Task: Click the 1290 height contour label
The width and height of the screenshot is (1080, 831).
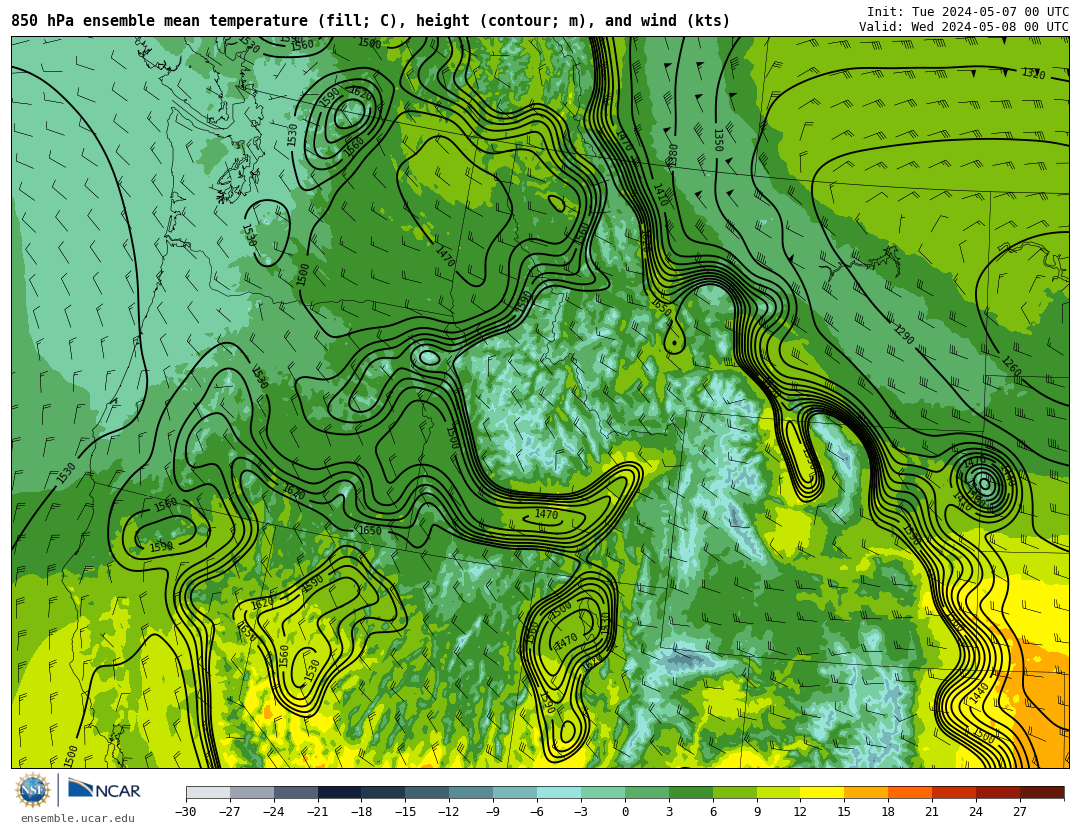Action: coord(904,334)
